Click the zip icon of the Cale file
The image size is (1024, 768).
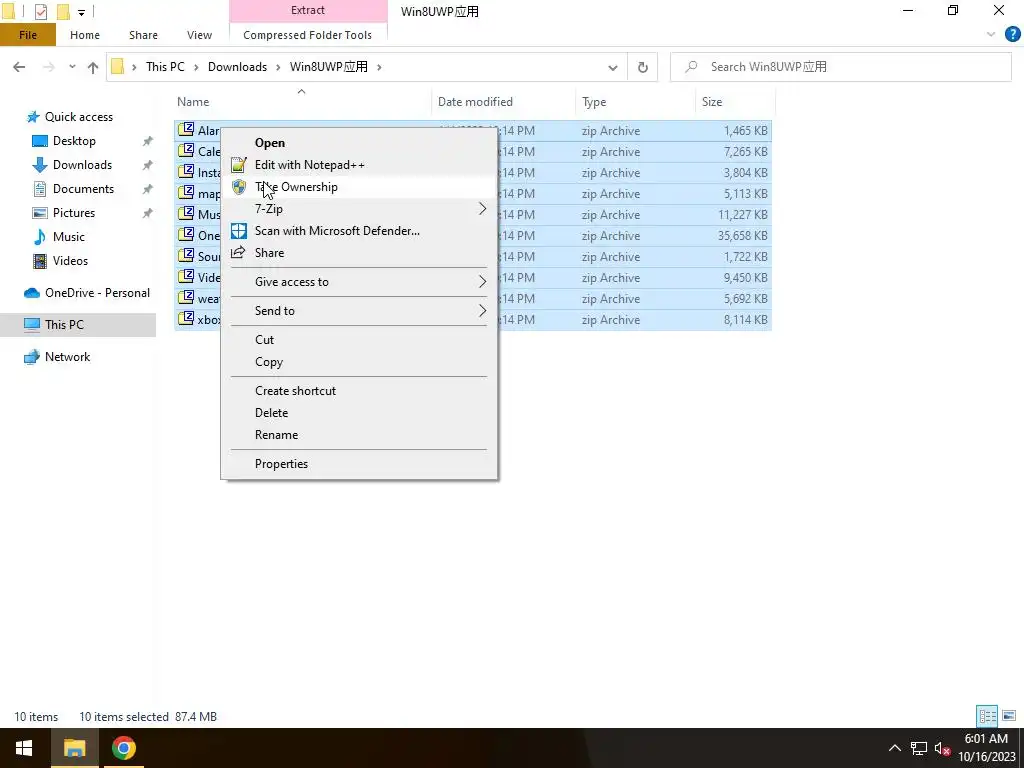pyautogui.click(x=186, y=150)
